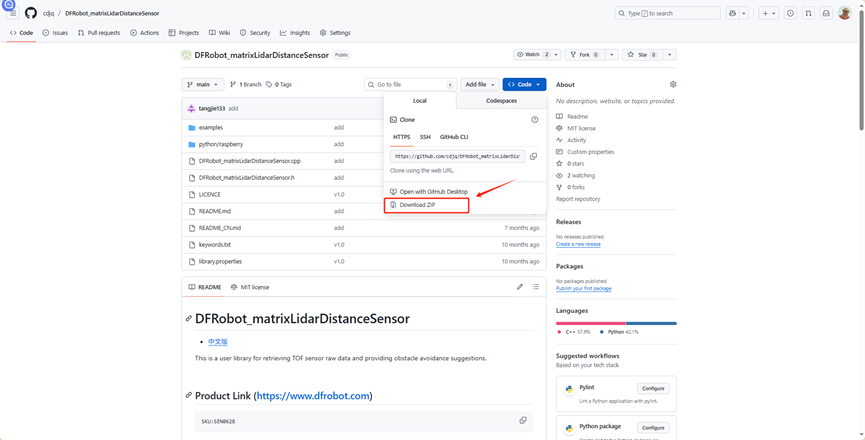Image resolution: width=865 pixels, height=440 pixels.
Task: Select the SSH clone tab
Action: (425, 137)
